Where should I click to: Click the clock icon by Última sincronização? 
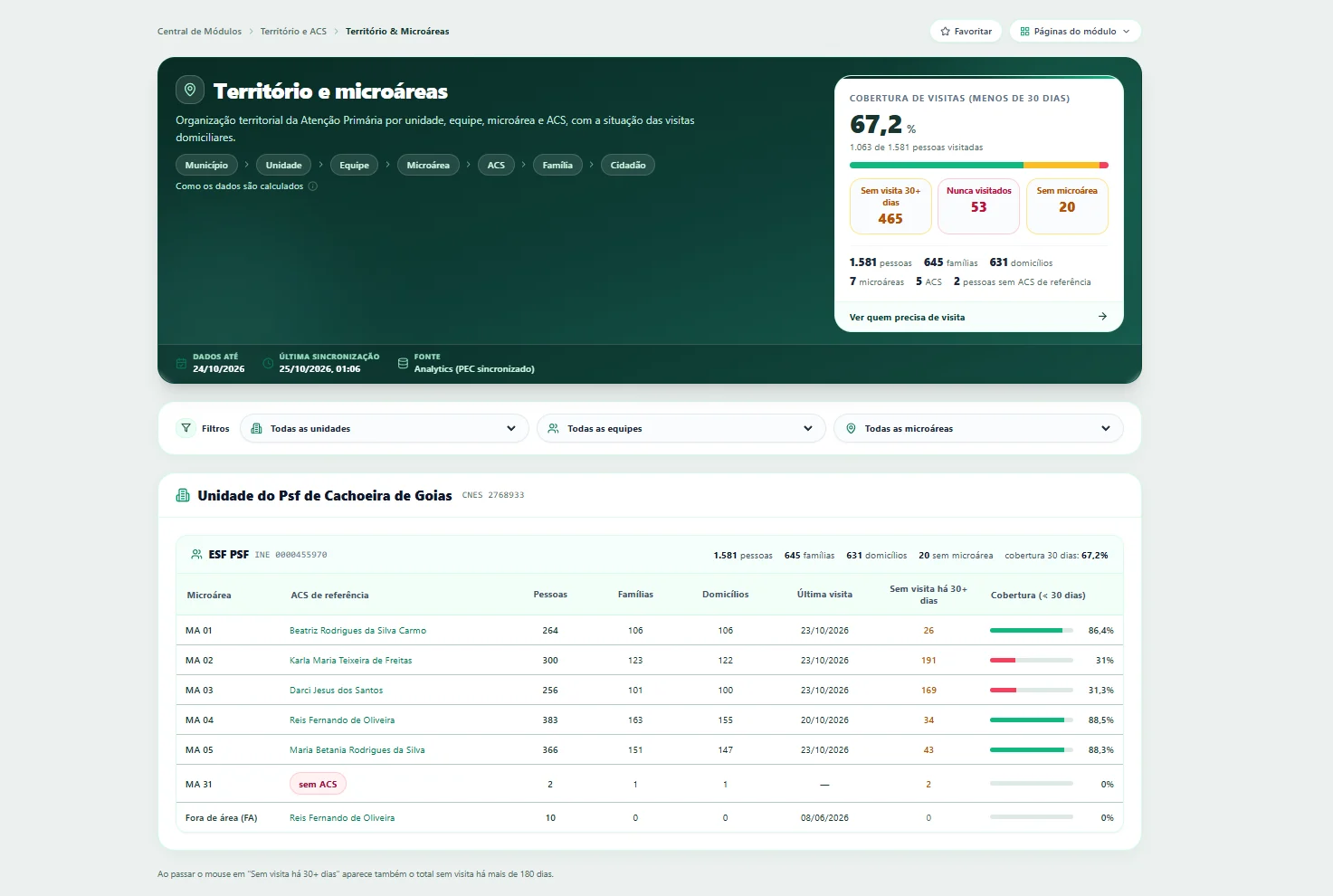268,363
